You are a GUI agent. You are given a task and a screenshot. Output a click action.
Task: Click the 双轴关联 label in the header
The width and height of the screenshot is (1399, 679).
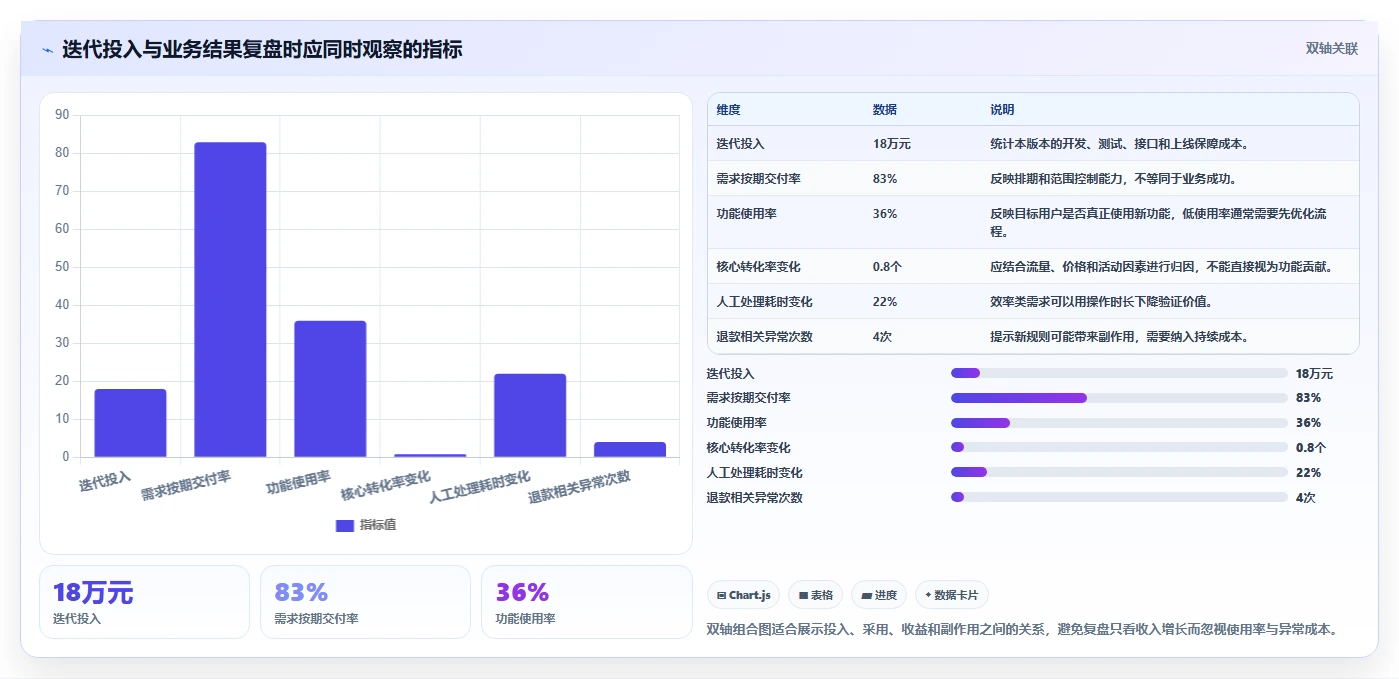click(1332, 49)
